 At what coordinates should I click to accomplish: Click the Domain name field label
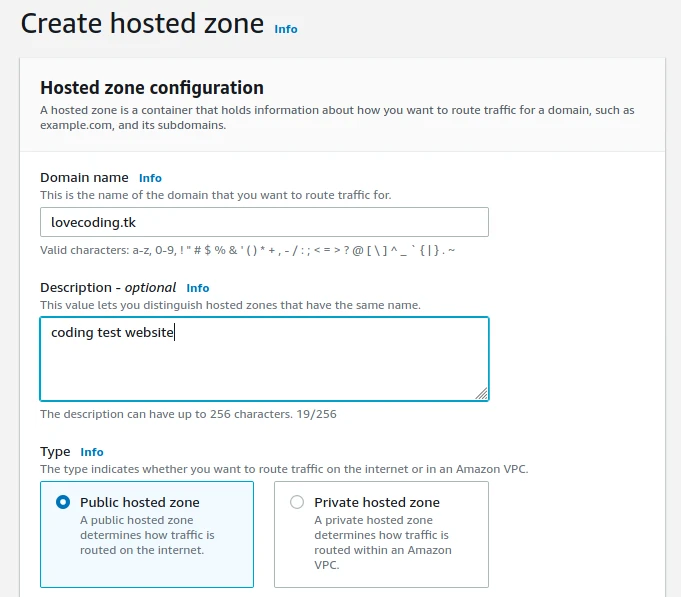(83, 178)
